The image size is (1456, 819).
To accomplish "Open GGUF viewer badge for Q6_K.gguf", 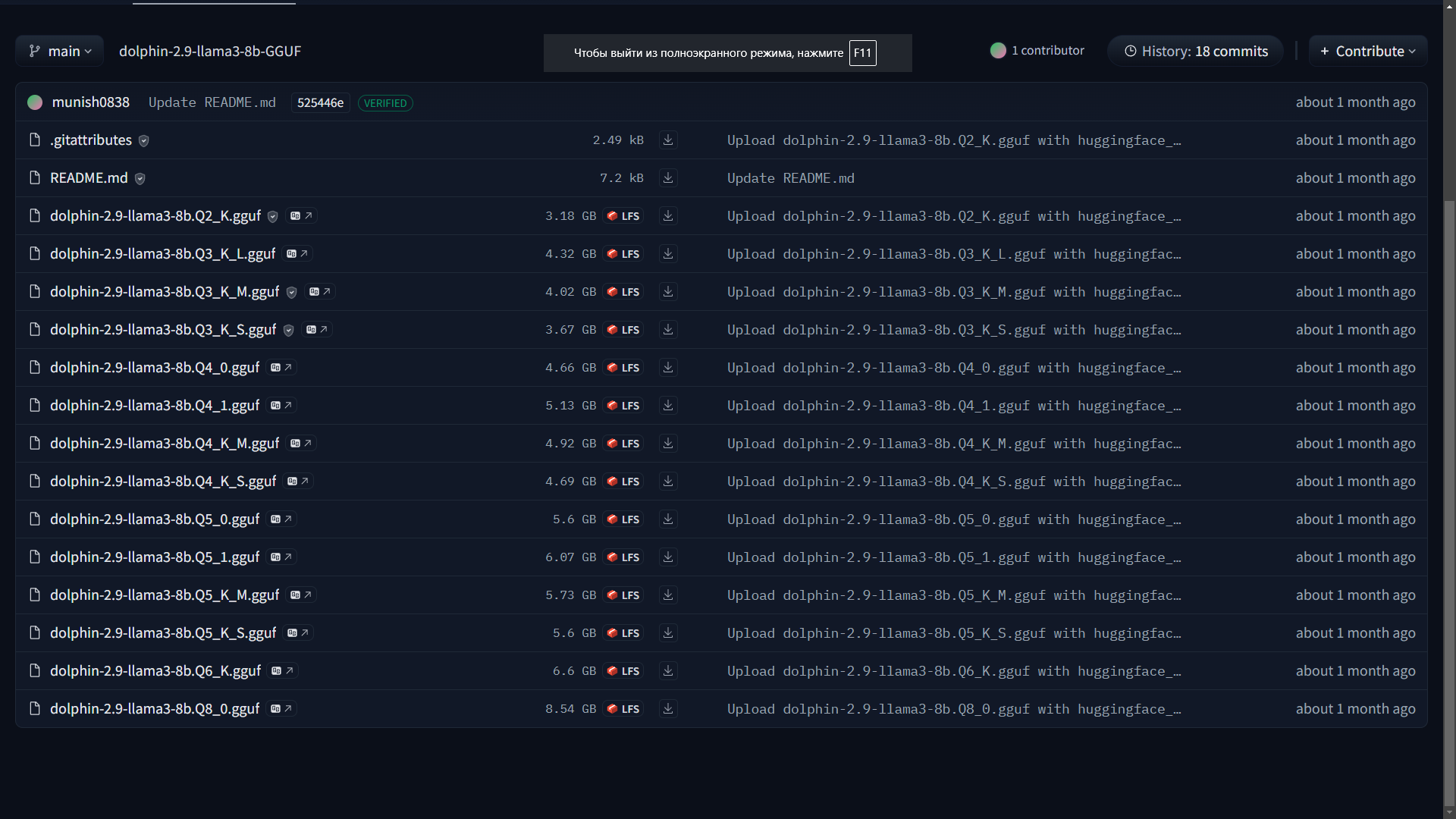I will 282,671.
